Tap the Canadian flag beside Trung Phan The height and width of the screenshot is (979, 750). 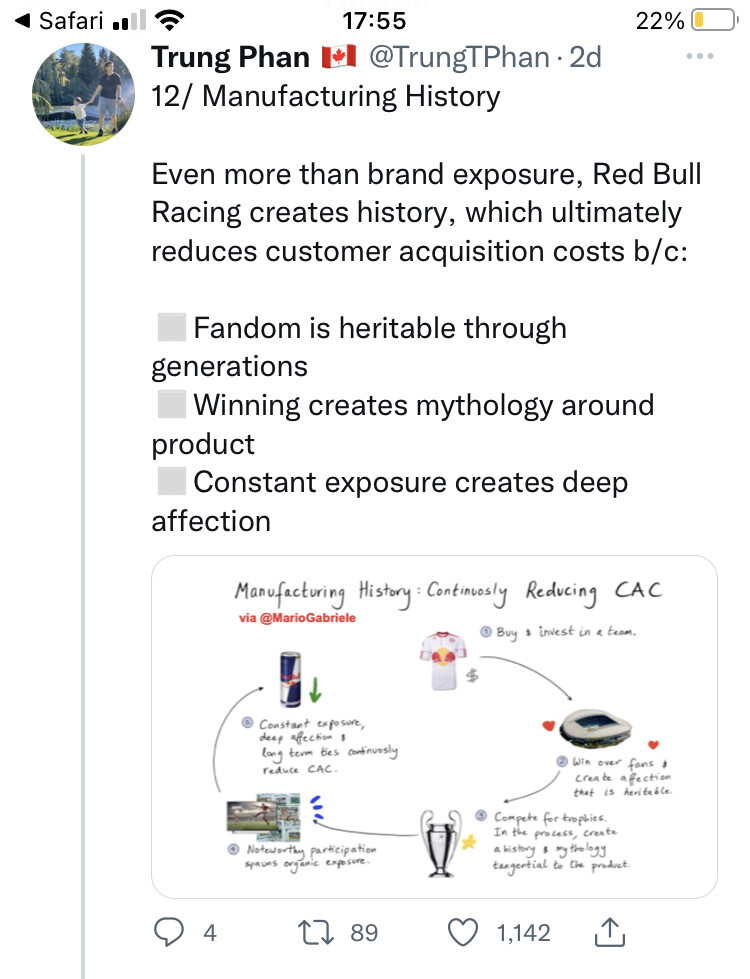pos(339,58)
